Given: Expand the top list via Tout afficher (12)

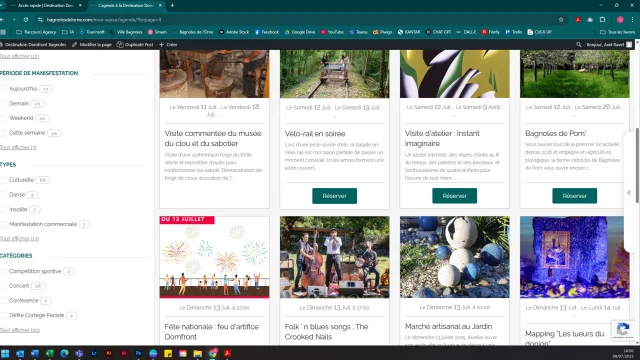Looking at the screenshot, I should tap(20, 56).
